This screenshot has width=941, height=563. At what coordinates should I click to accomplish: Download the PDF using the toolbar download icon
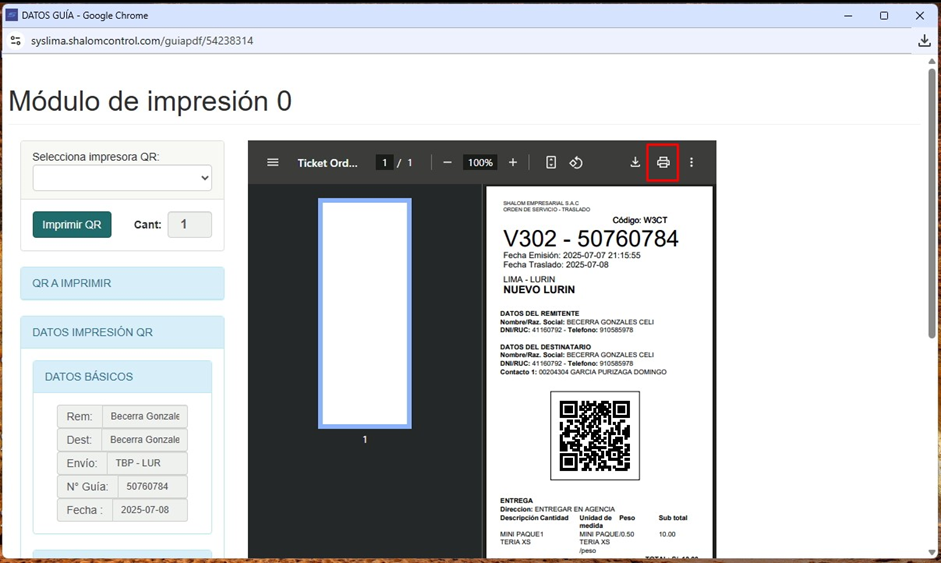pyautogui.click(x=635, y=163)
